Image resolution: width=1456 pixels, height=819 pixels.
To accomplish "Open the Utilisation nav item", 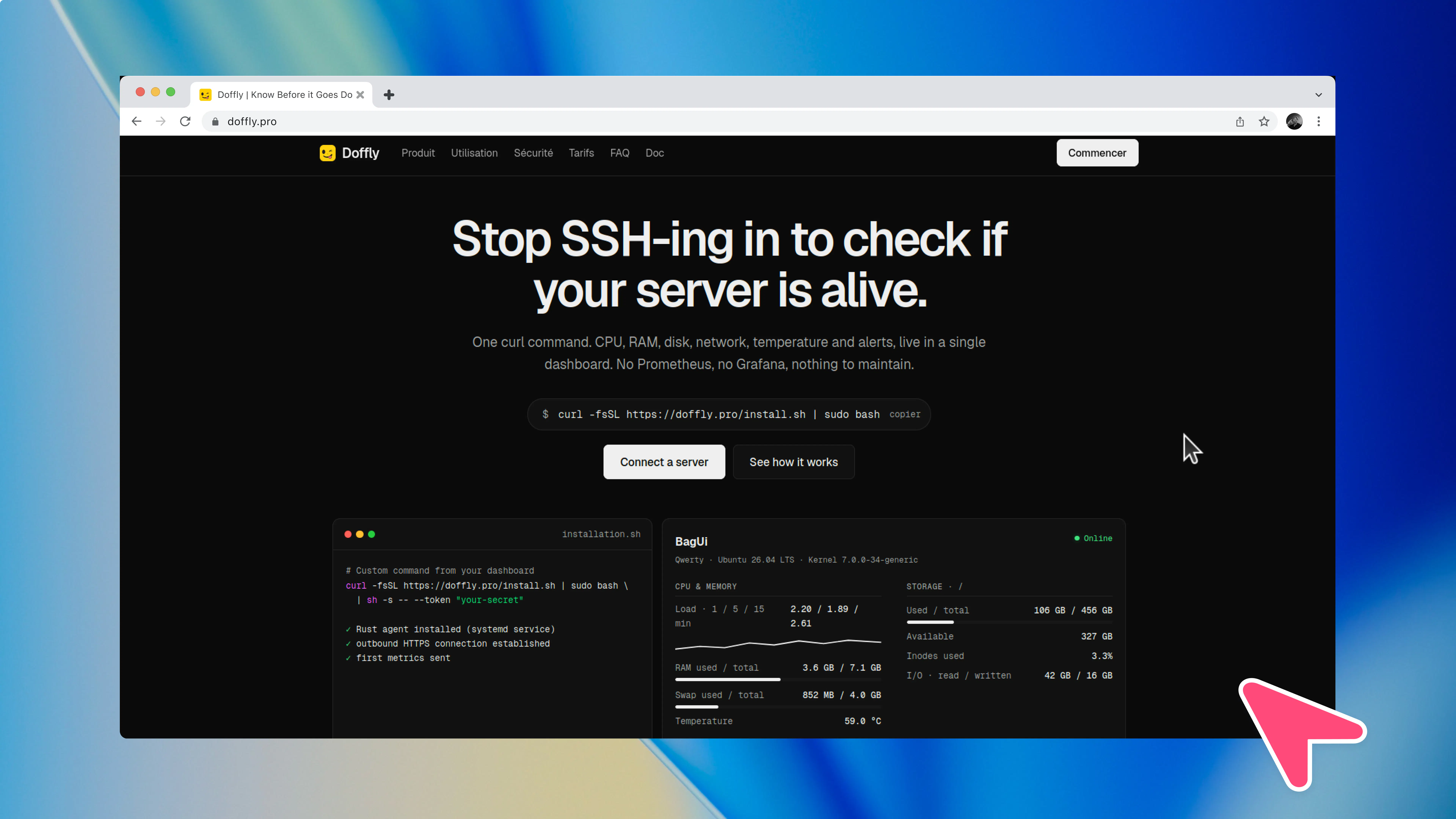I will (474, 153).
